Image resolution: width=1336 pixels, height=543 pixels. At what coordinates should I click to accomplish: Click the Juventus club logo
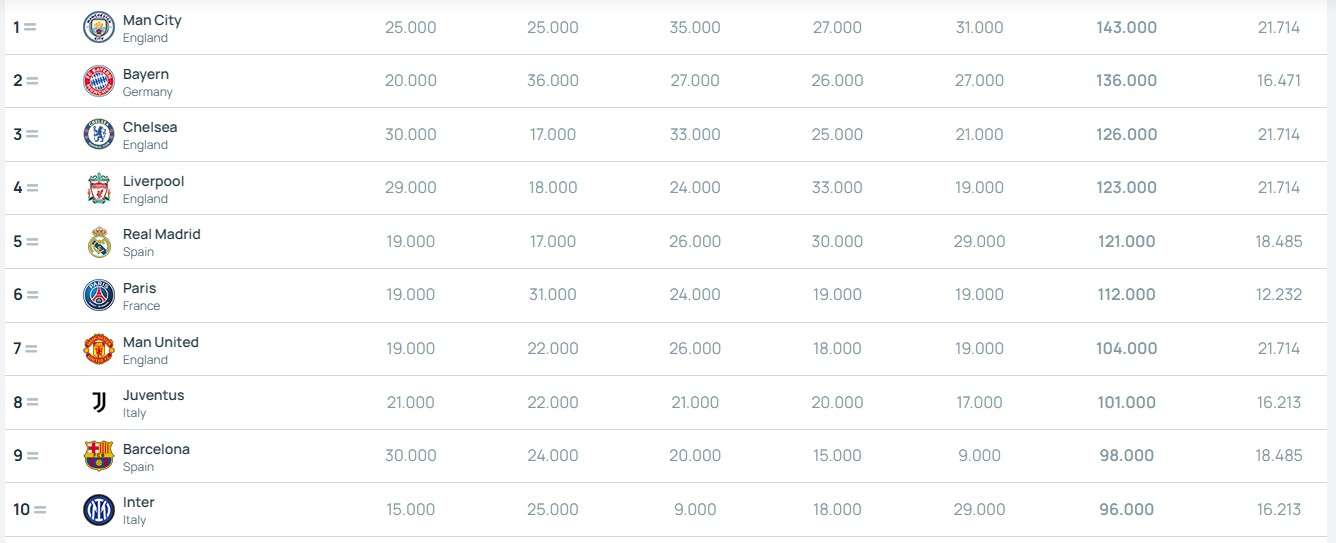pyautogui.click(x=98, y=402)
